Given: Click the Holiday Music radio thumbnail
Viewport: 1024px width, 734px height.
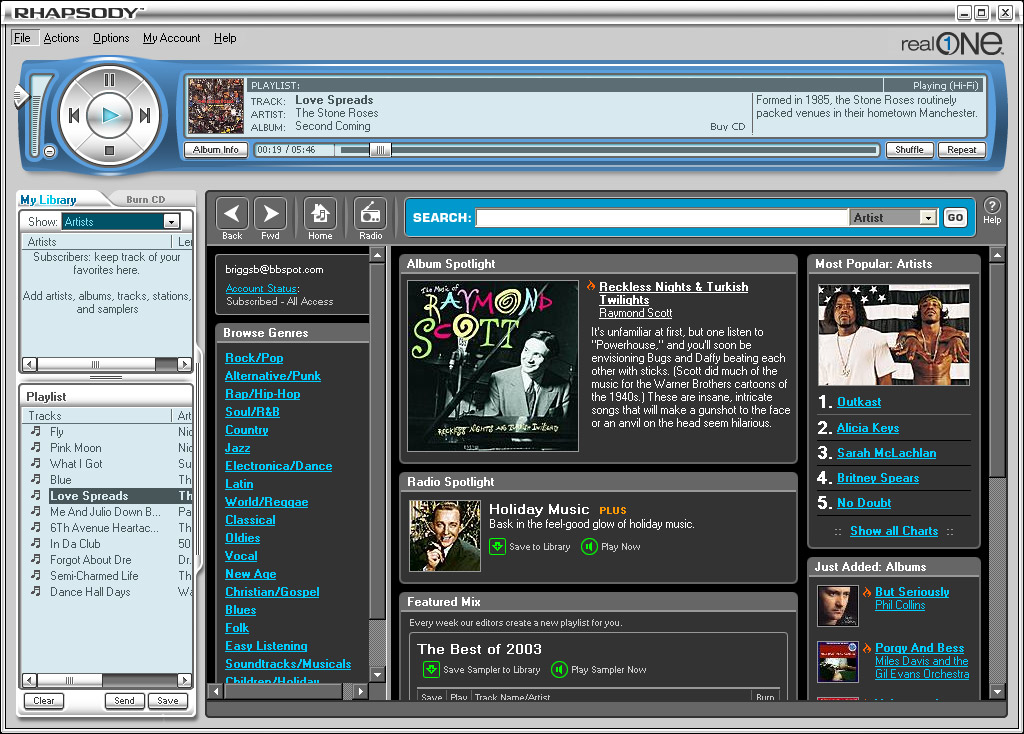Looking at the screenshot, I should (445, 535).
